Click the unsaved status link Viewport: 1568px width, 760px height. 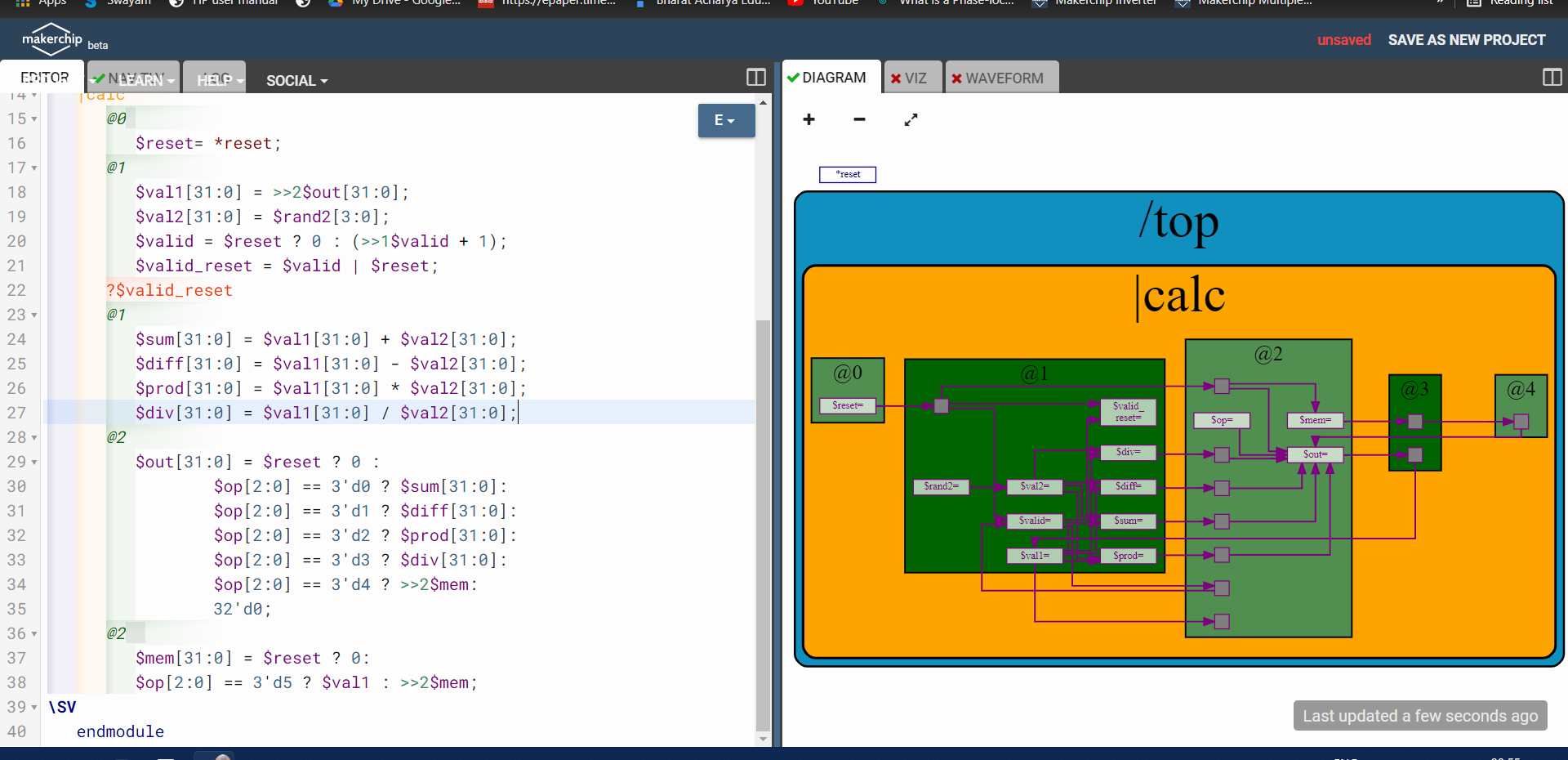[x=1344, y=40]
